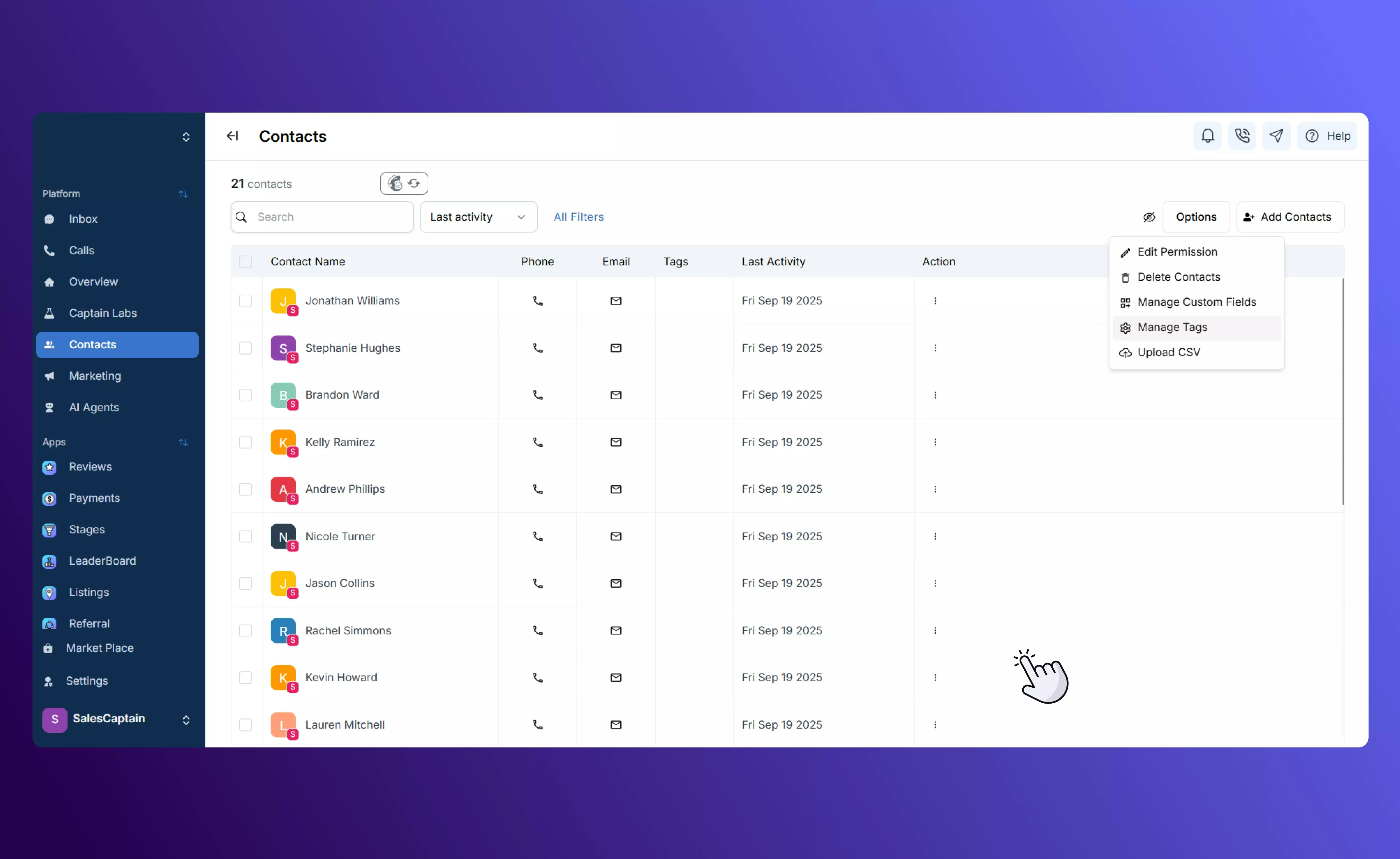Toggle the hidden-eye visibility icon near Options

tap(1149, 217)
